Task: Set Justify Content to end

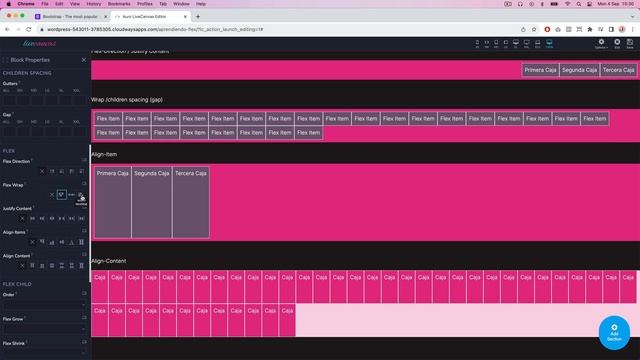Action: click(42, 219)
